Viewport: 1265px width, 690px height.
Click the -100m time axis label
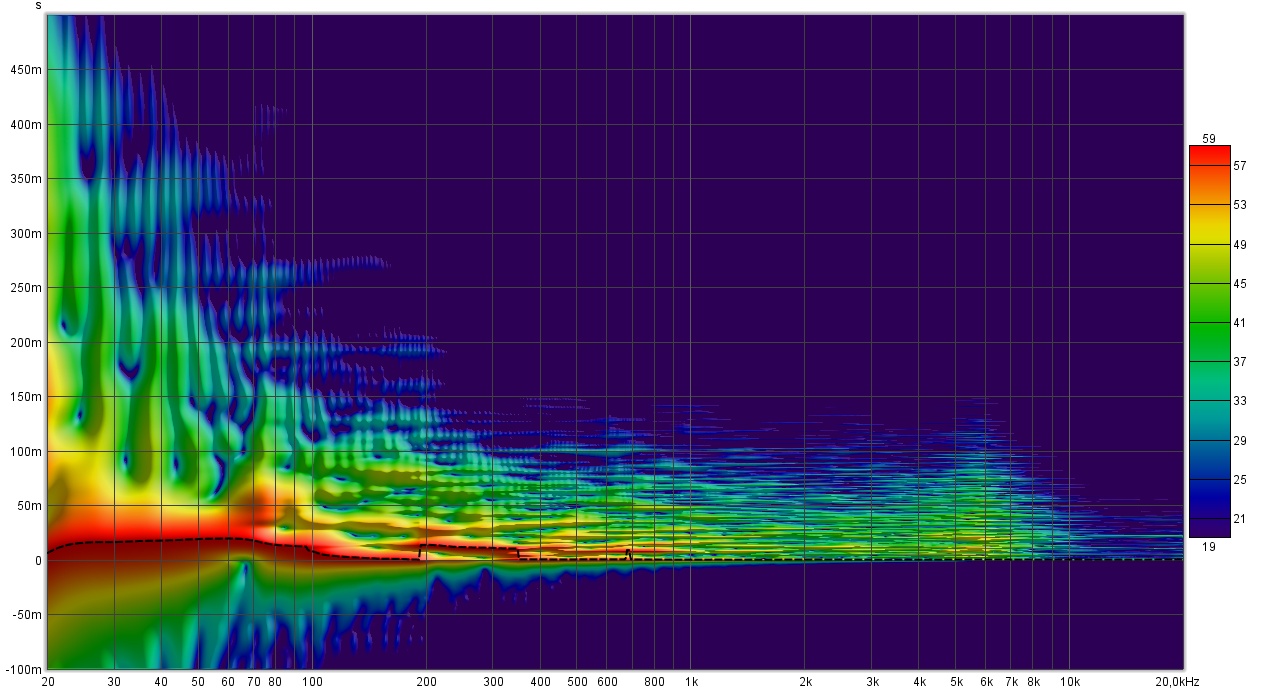24,669
